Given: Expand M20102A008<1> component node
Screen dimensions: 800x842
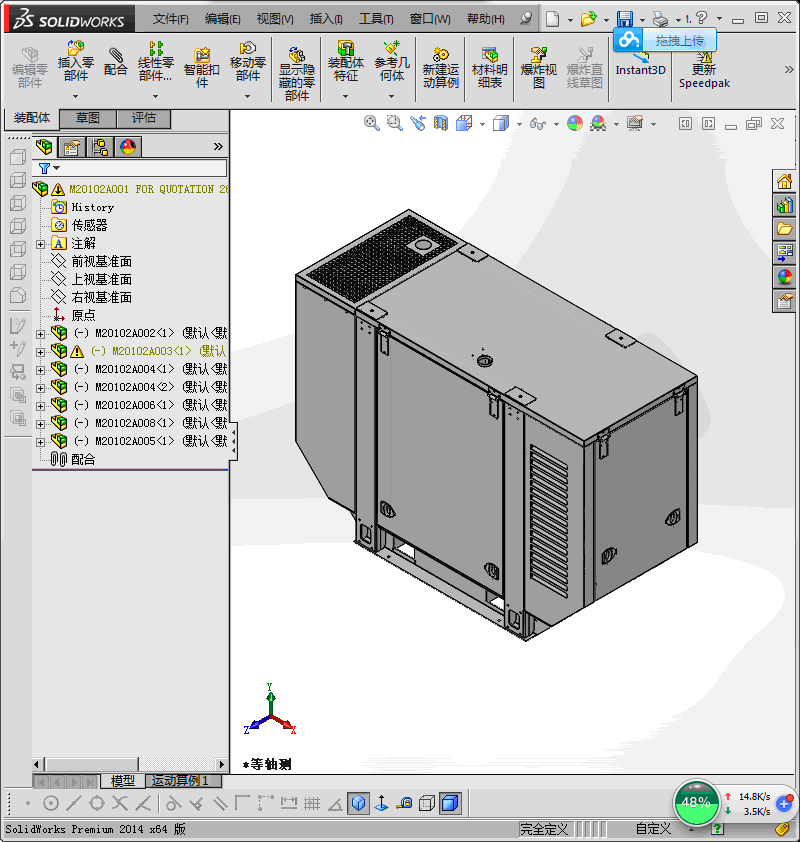Looking at the screenshot, I should point(40,424).
